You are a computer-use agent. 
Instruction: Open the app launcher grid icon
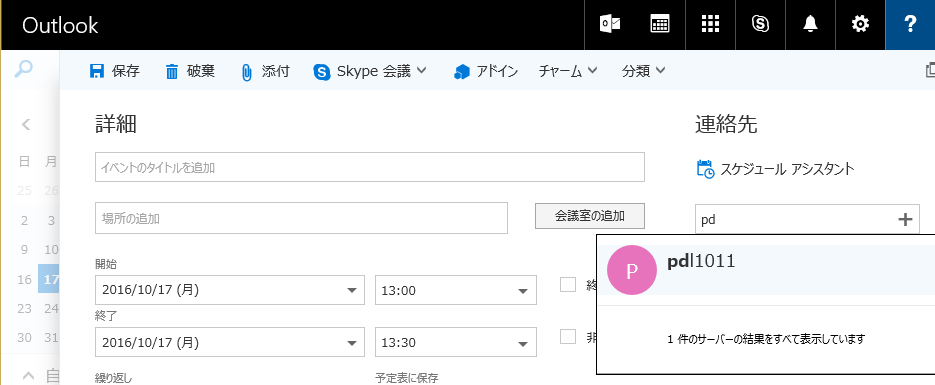(710, 24)
